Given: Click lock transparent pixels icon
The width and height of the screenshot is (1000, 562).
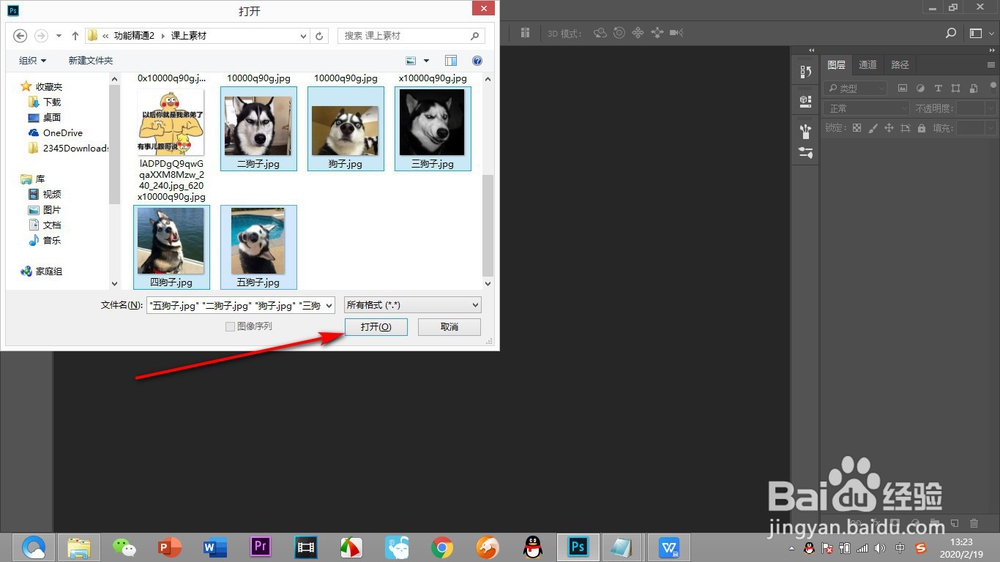Looking at the screenshot, I should (x=857, y=128).
